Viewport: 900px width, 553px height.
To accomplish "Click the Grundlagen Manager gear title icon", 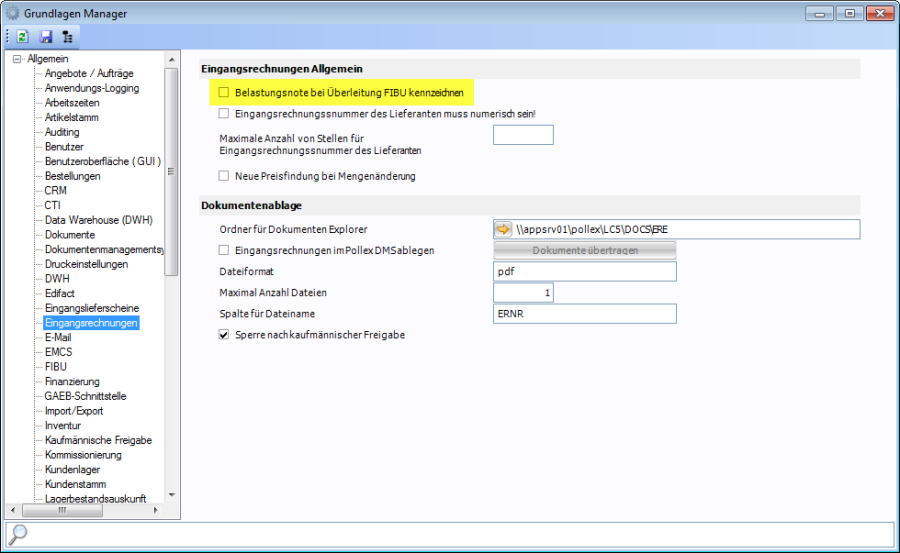I will coord(13,13).
